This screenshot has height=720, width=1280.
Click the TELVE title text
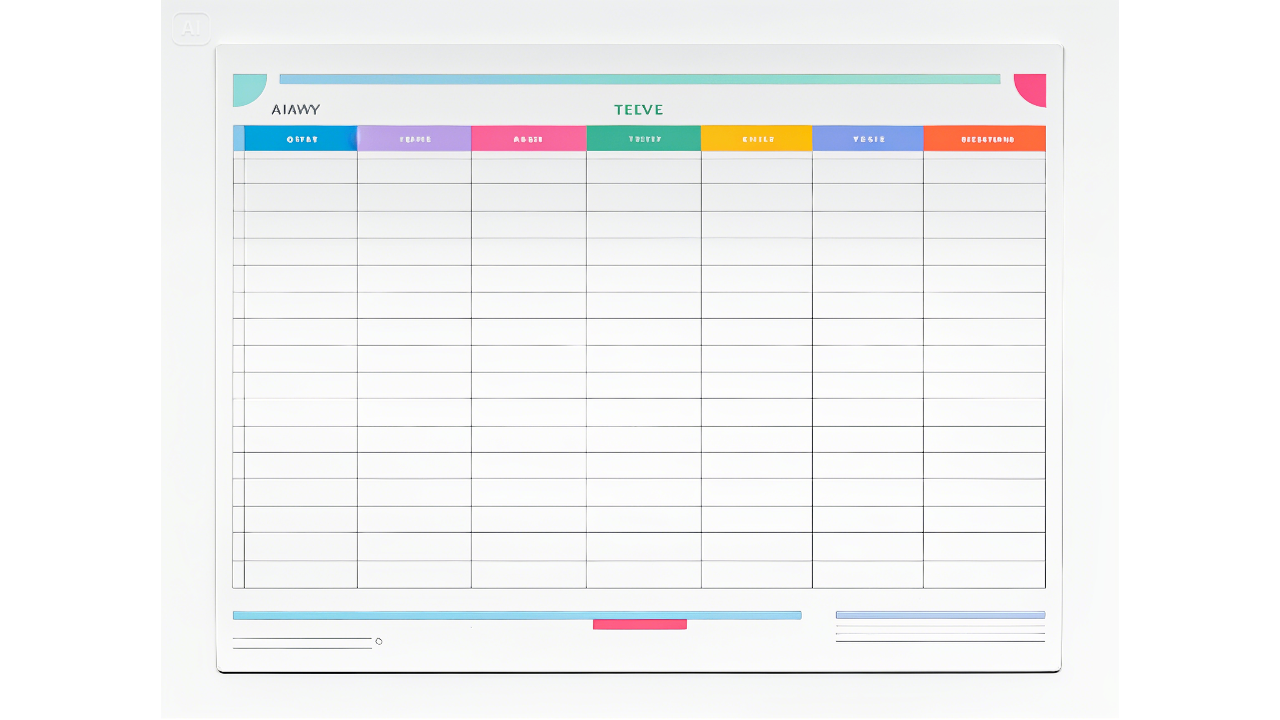click(x=639, y=108)
